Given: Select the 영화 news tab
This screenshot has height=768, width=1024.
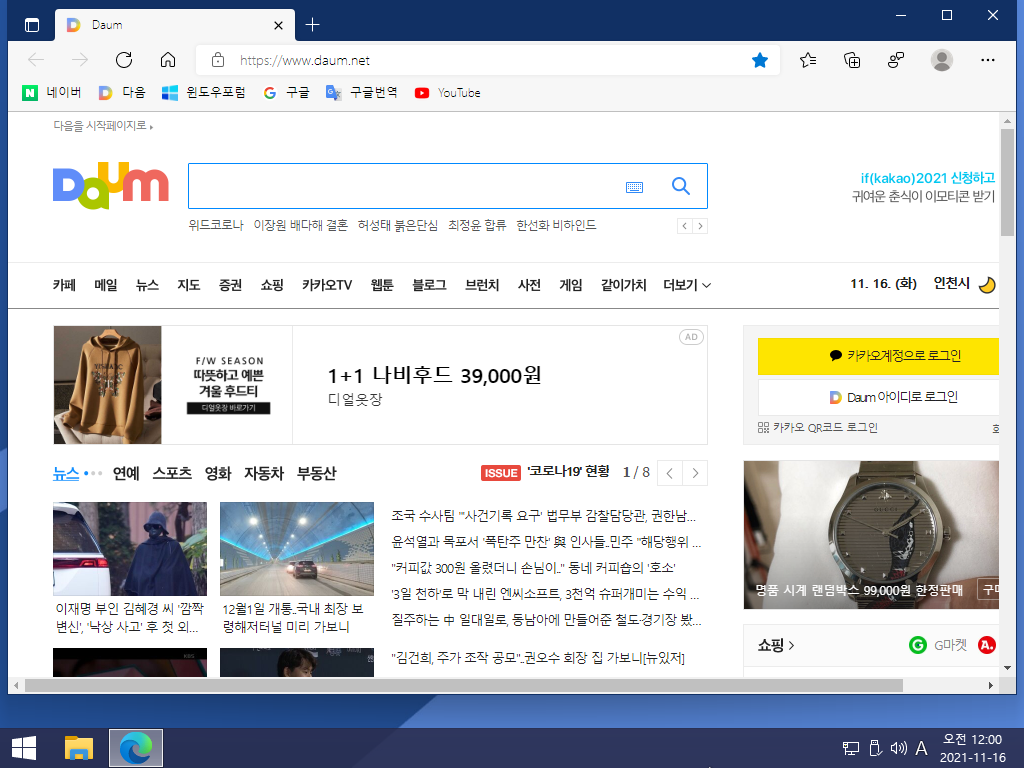Looking at the screenshot, I should coord(218,473).
